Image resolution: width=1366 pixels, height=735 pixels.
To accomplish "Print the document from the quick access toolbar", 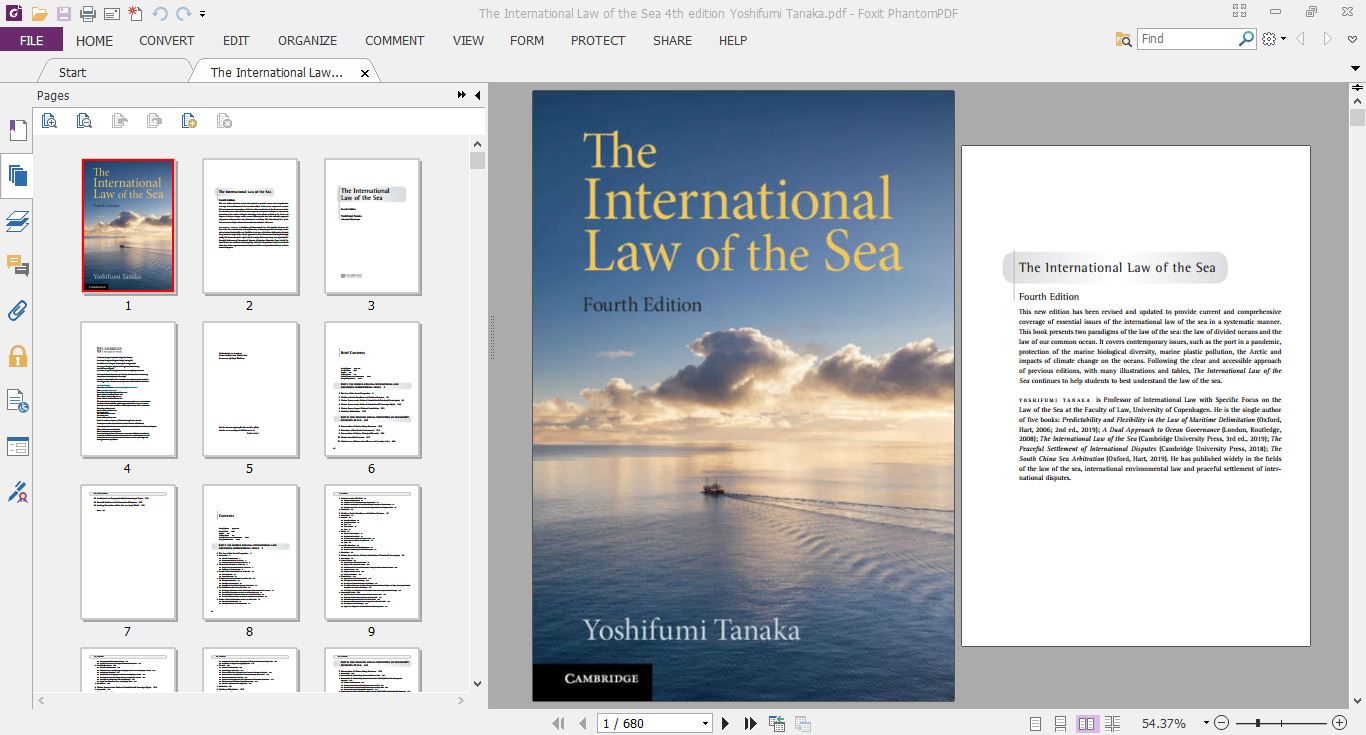I will [x=87, y=14].
